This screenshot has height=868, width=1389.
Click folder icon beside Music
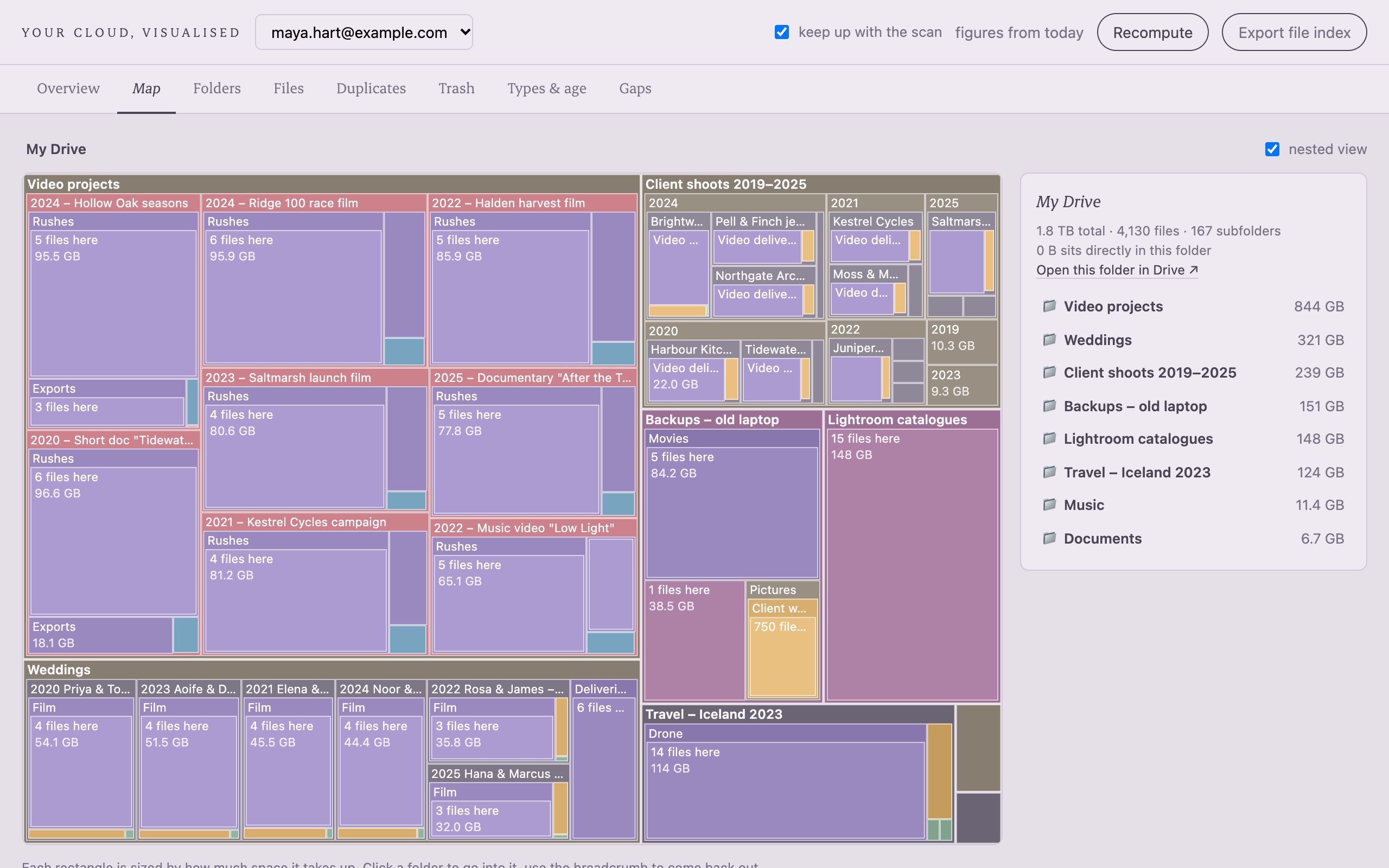pyautogui.click(x=1049, y=505)
